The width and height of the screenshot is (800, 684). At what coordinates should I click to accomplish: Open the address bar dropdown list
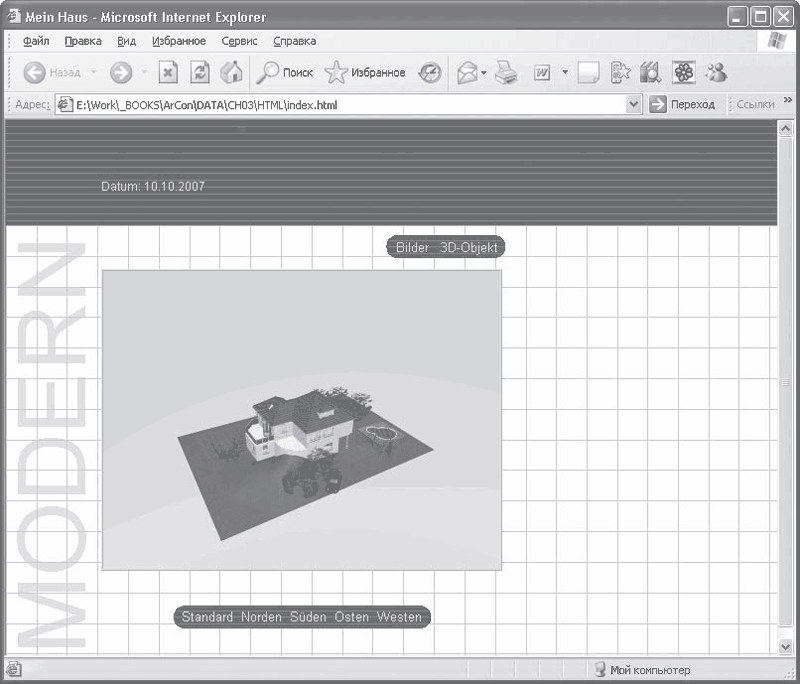coord(633,105)
